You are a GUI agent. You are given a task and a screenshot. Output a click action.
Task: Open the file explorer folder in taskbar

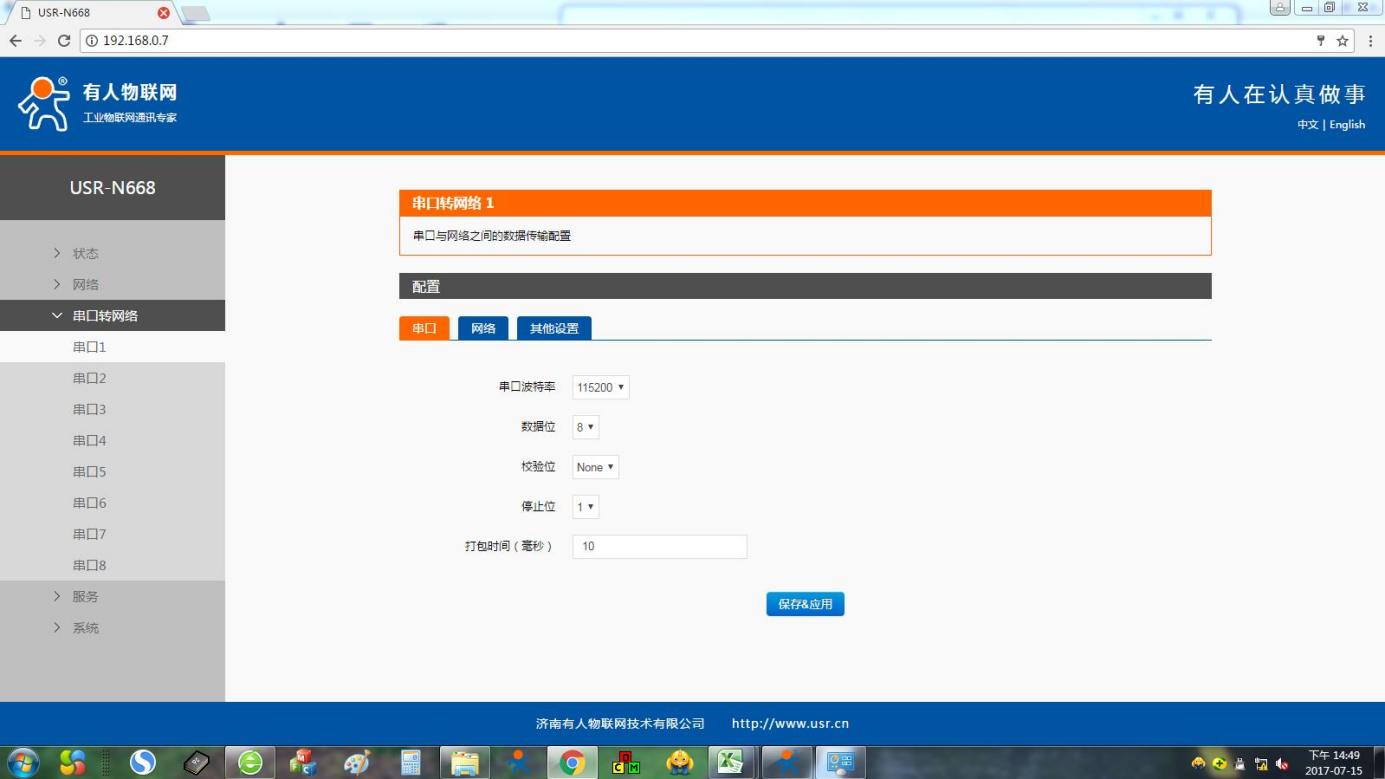coord(465,763)
